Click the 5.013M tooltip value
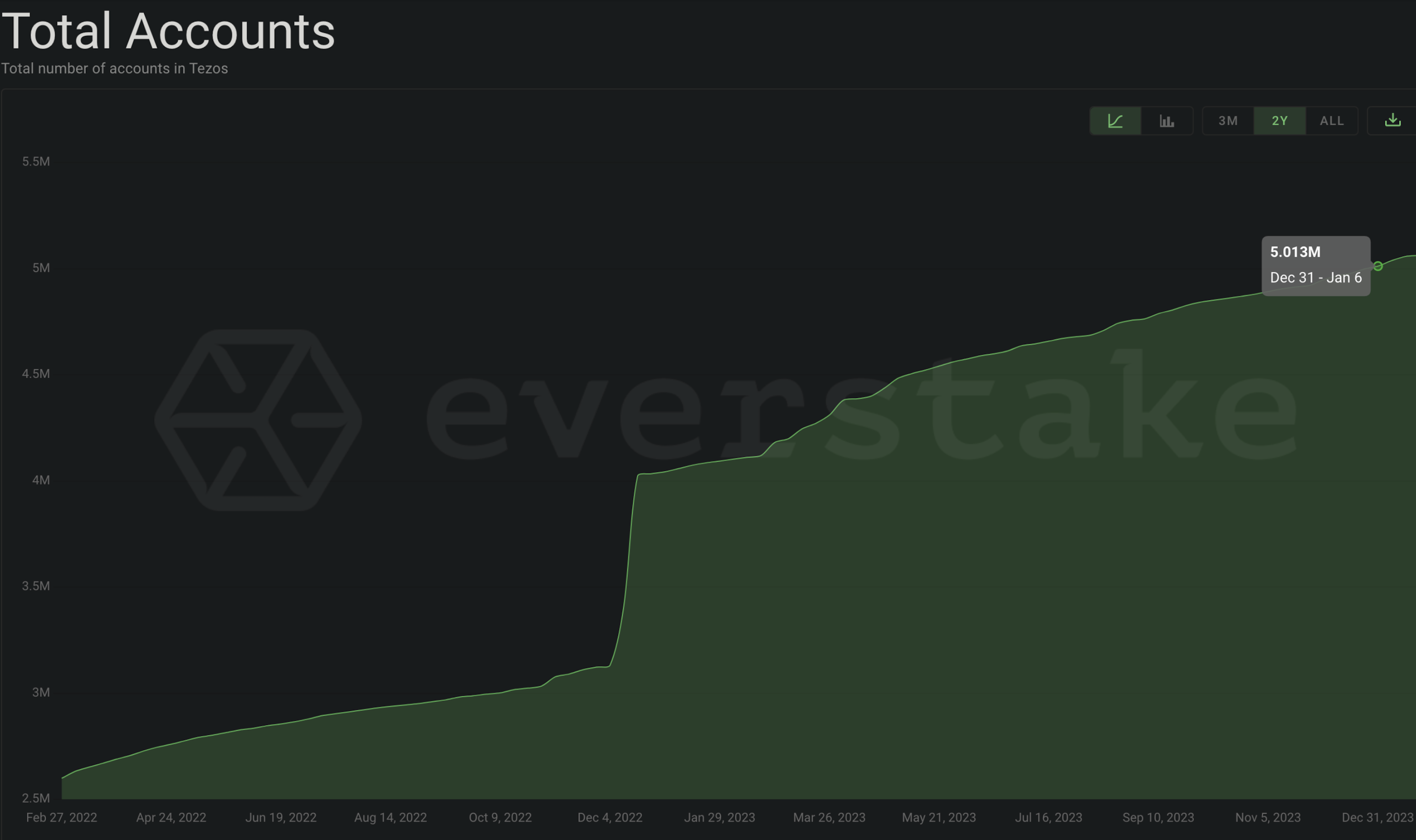 point(1296,252)
